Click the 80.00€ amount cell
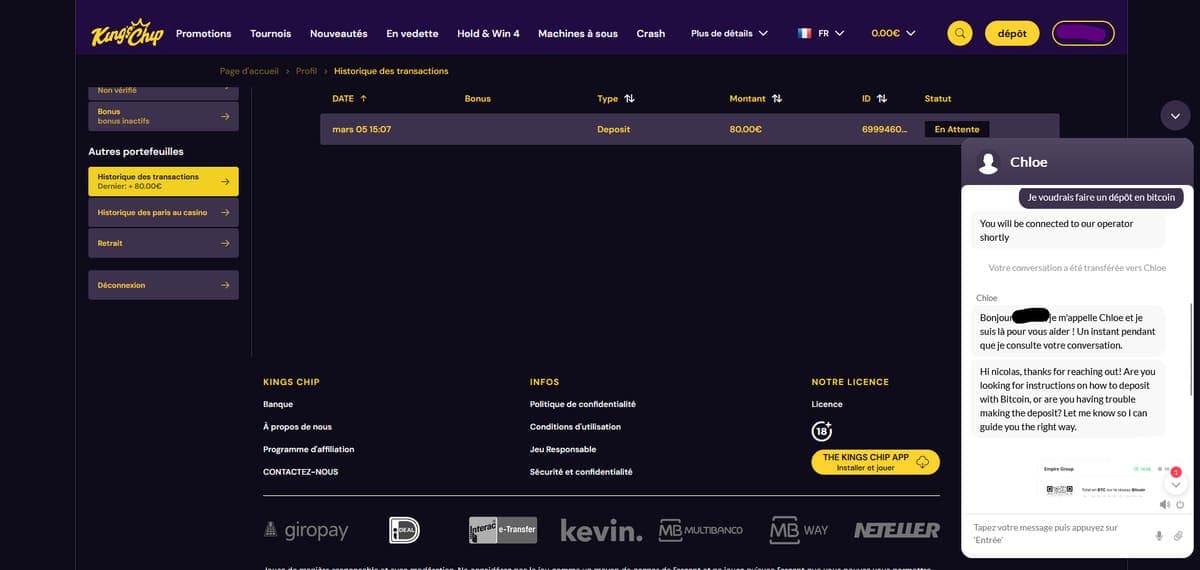1200x570 pixels. [x=746, y=129]
